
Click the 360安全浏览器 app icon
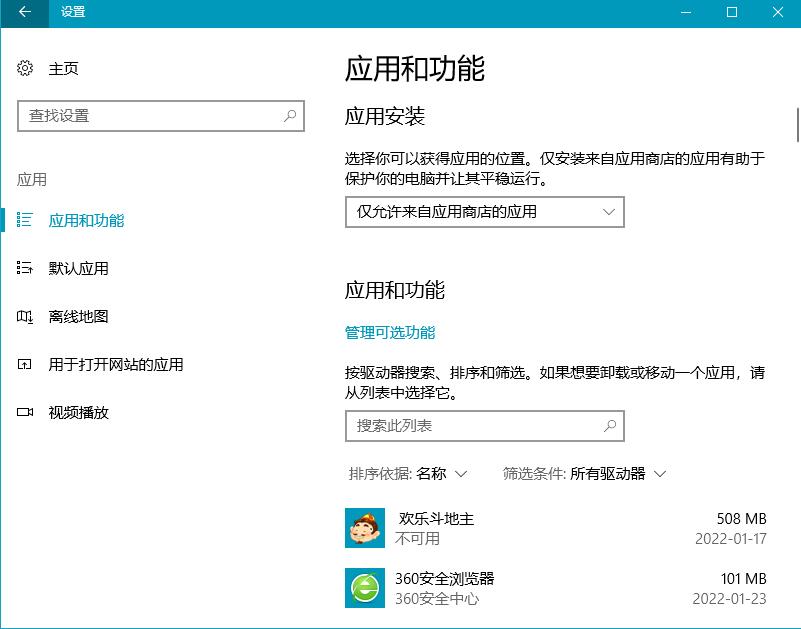365,588
